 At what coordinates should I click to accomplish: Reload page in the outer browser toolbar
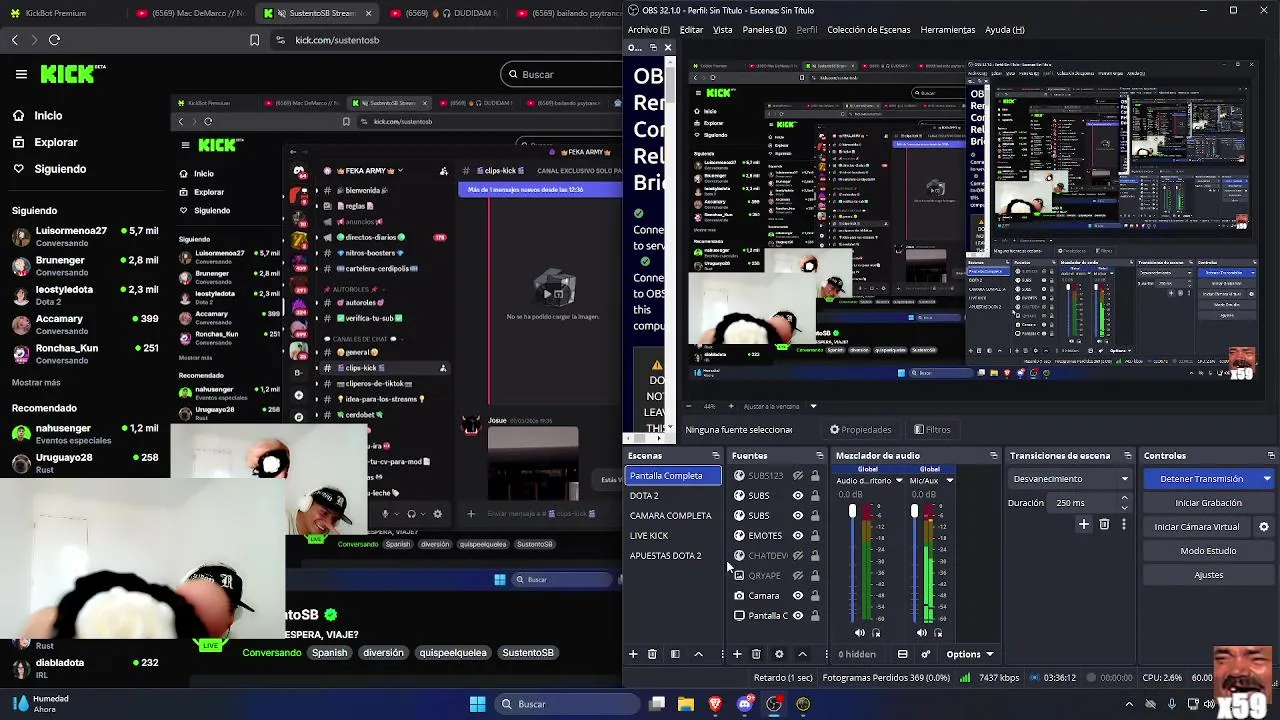[54, 40]
